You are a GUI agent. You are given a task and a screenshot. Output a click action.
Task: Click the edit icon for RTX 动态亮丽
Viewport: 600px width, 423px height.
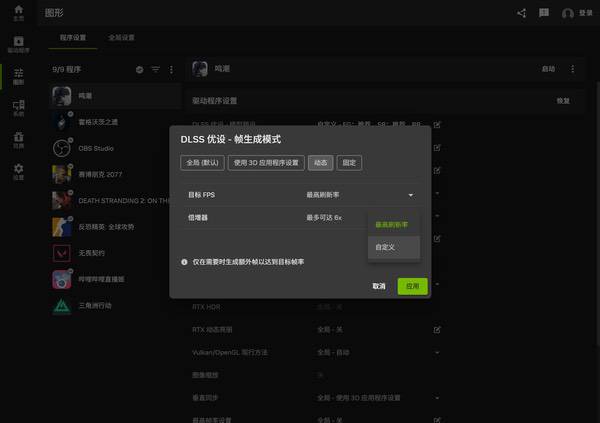tap(437, 330)
